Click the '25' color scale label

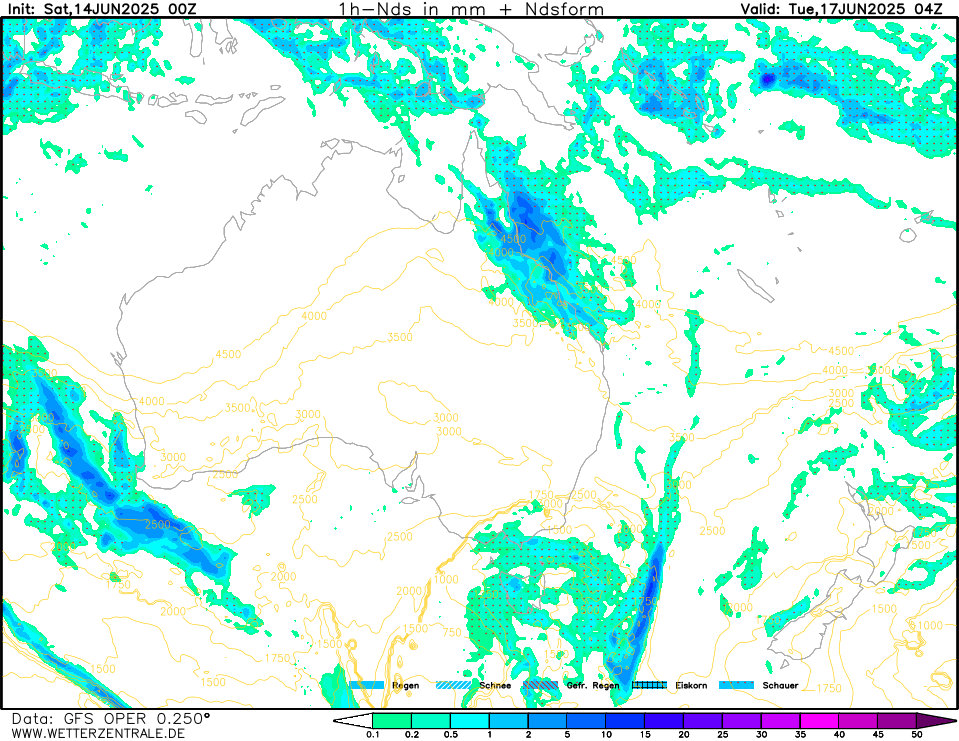pos(722,734)
